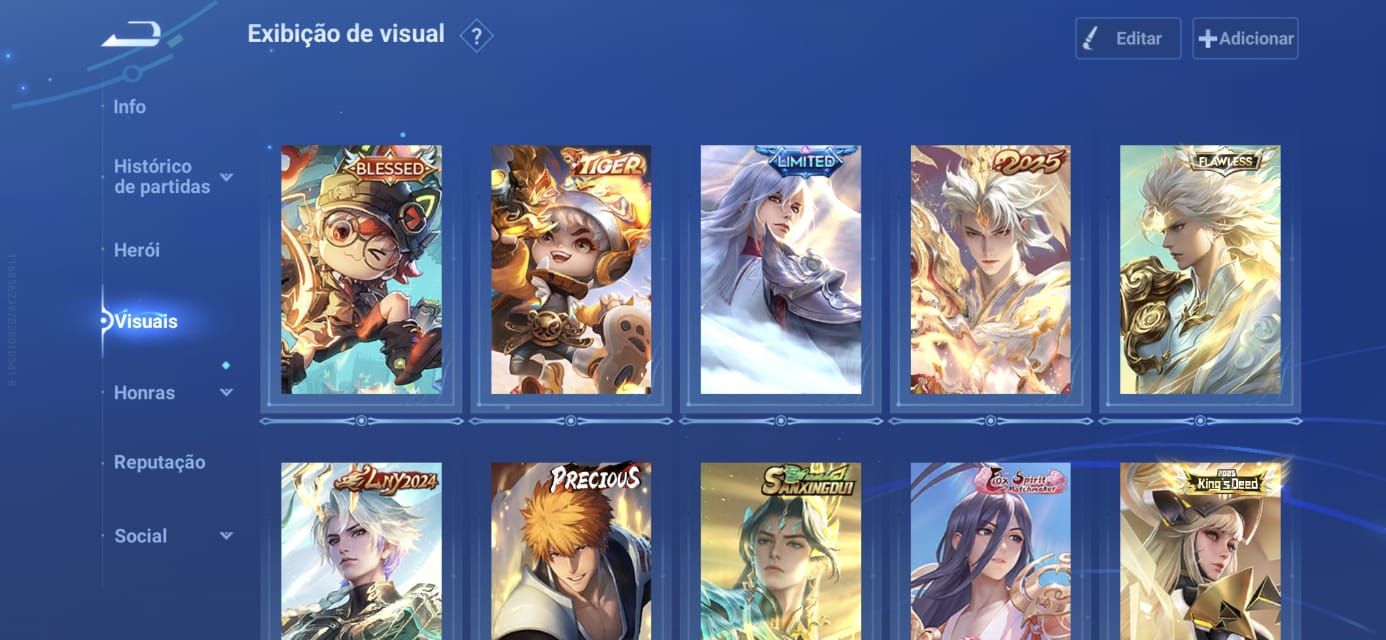Click the Adicionar button
Viewport: 1386px width, 640px height.
coord(1245,38)
